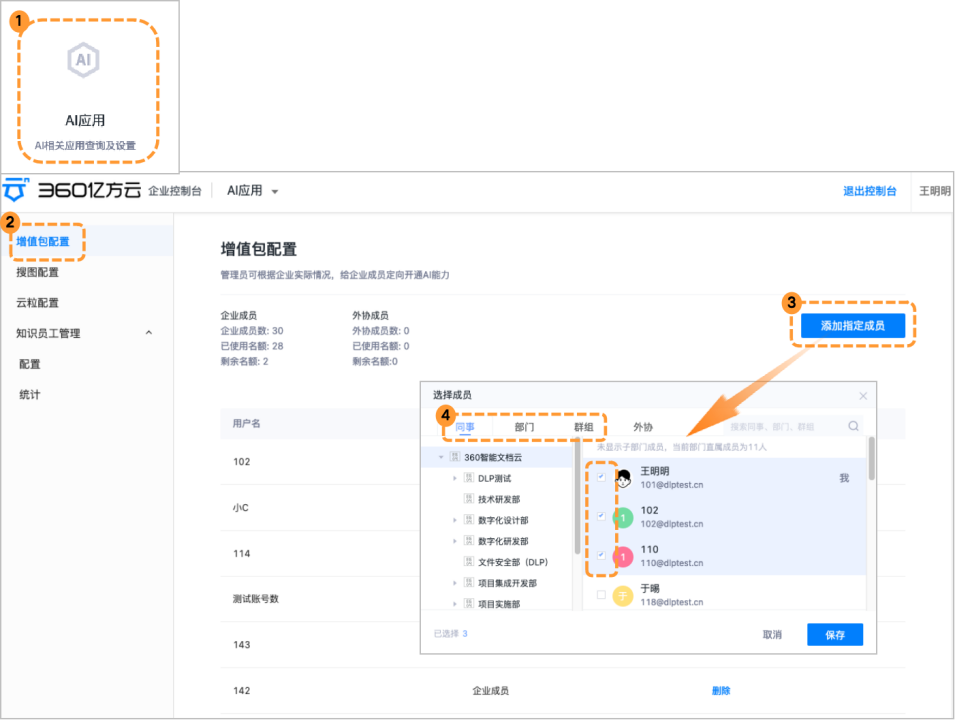Click 取消 in dialog
Screen dimensions: 955x720
click(x=772, y=635)
